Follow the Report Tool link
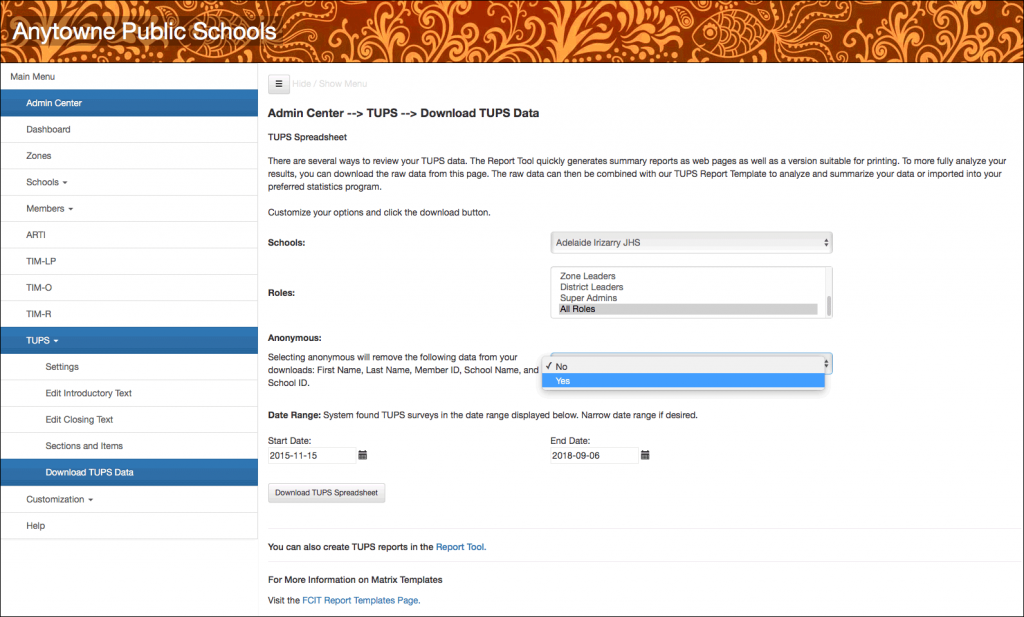 pyautogui.click(x=459, y=547)
